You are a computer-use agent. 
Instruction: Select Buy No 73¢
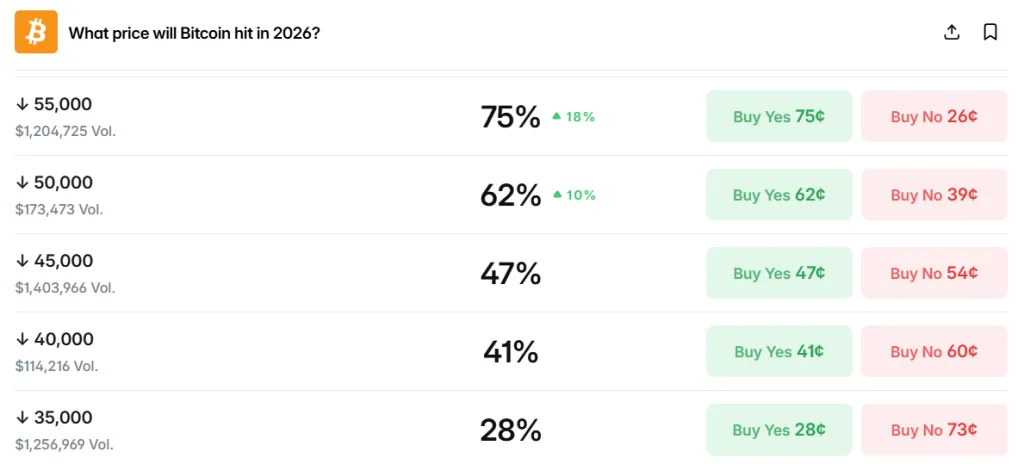click(x=934, y=430)
